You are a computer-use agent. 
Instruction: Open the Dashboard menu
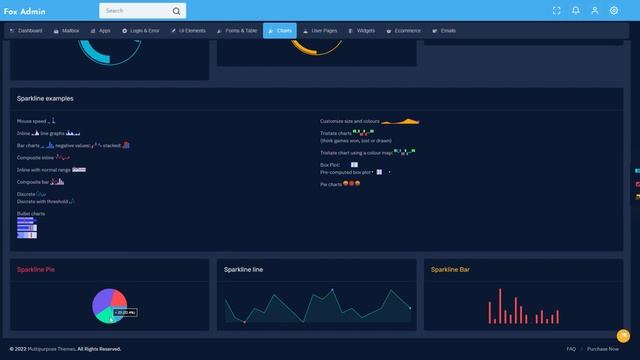(26, 31)
